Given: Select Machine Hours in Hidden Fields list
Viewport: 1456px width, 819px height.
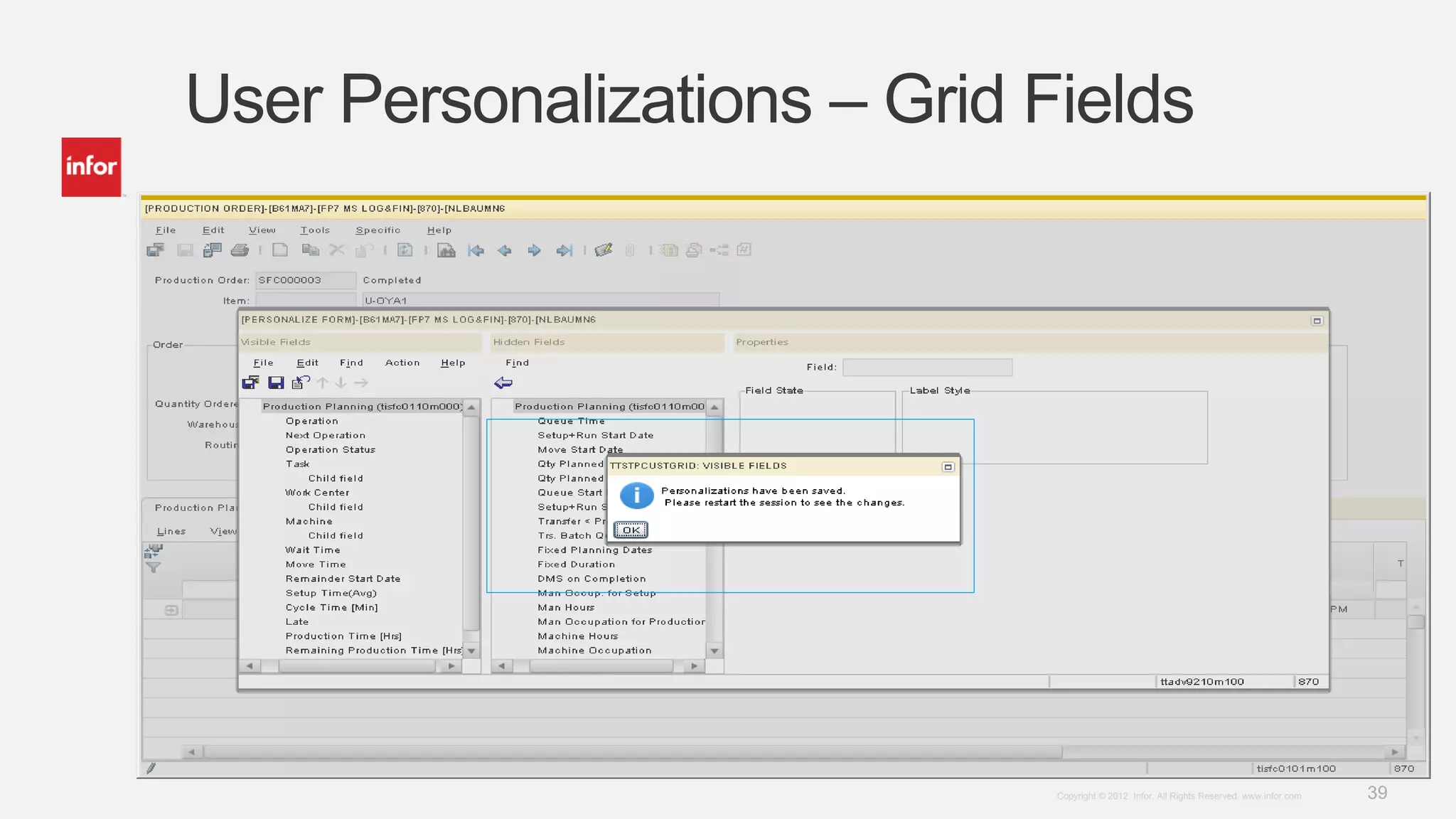Looking at the screenshot, I should click(x=577, y=636).
